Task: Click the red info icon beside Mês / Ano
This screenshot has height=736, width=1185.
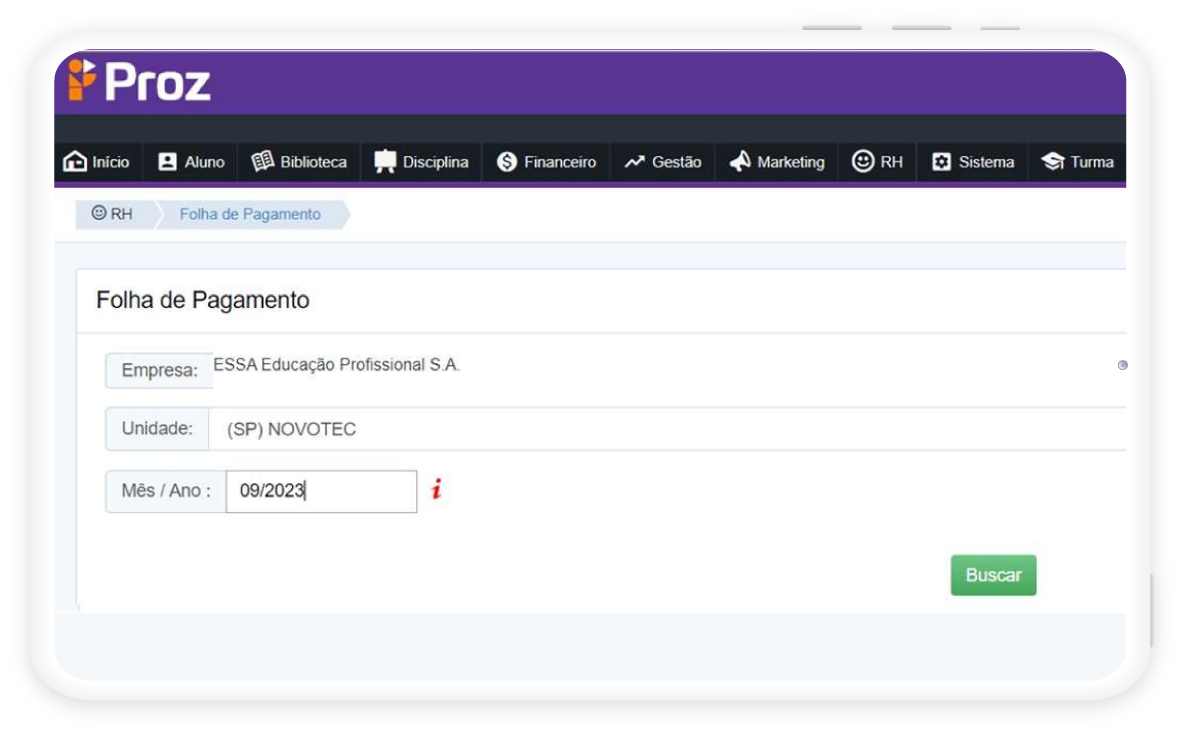Action: pyautogui.click(x=436, y=490)
